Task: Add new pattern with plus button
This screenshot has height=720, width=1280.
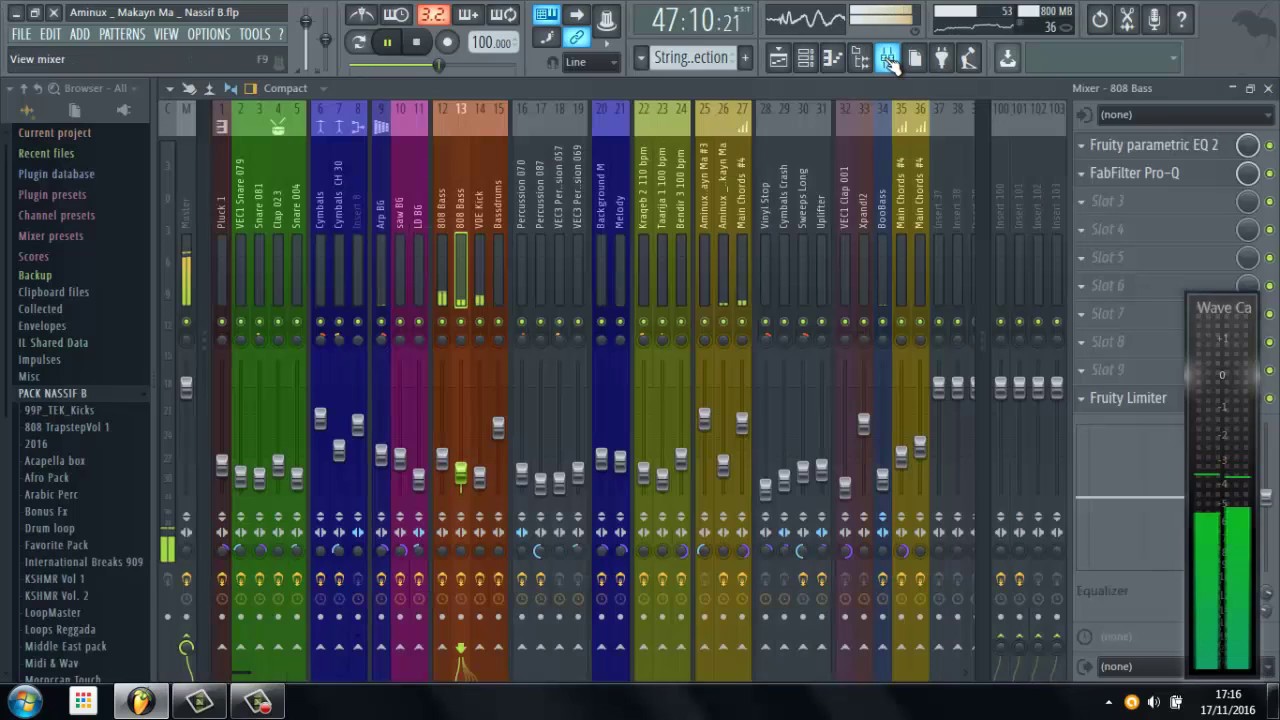Action: 745,58
